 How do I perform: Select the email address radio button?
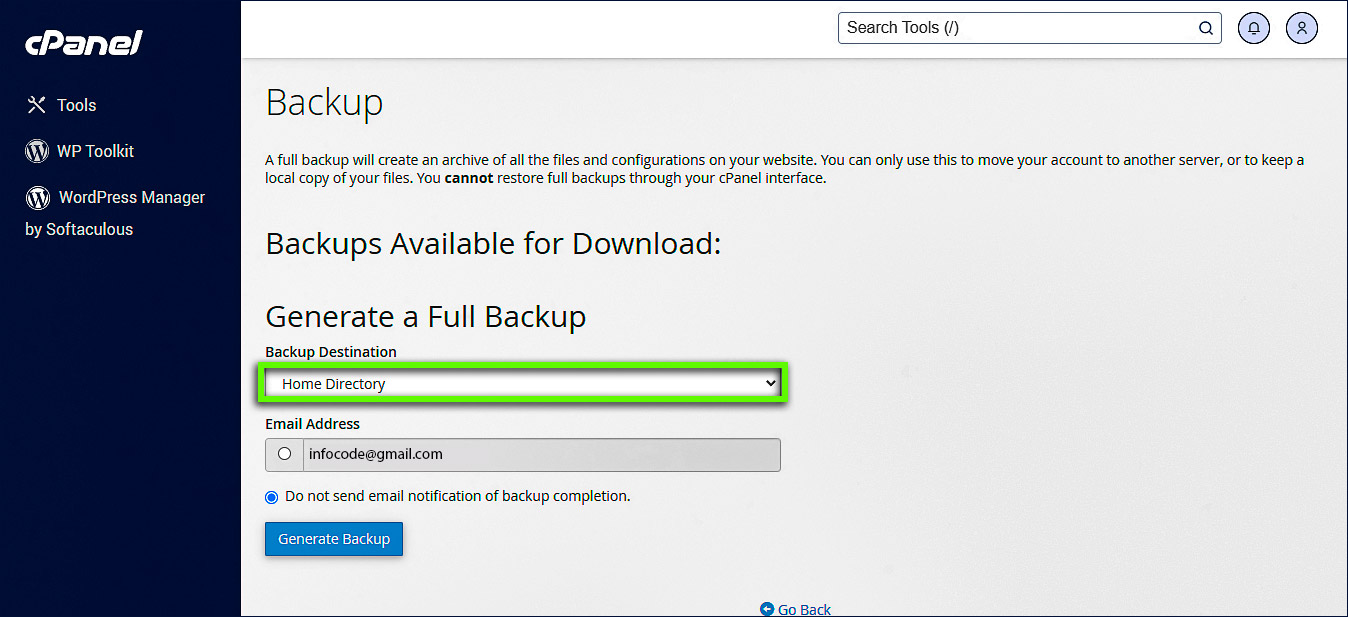285,454
